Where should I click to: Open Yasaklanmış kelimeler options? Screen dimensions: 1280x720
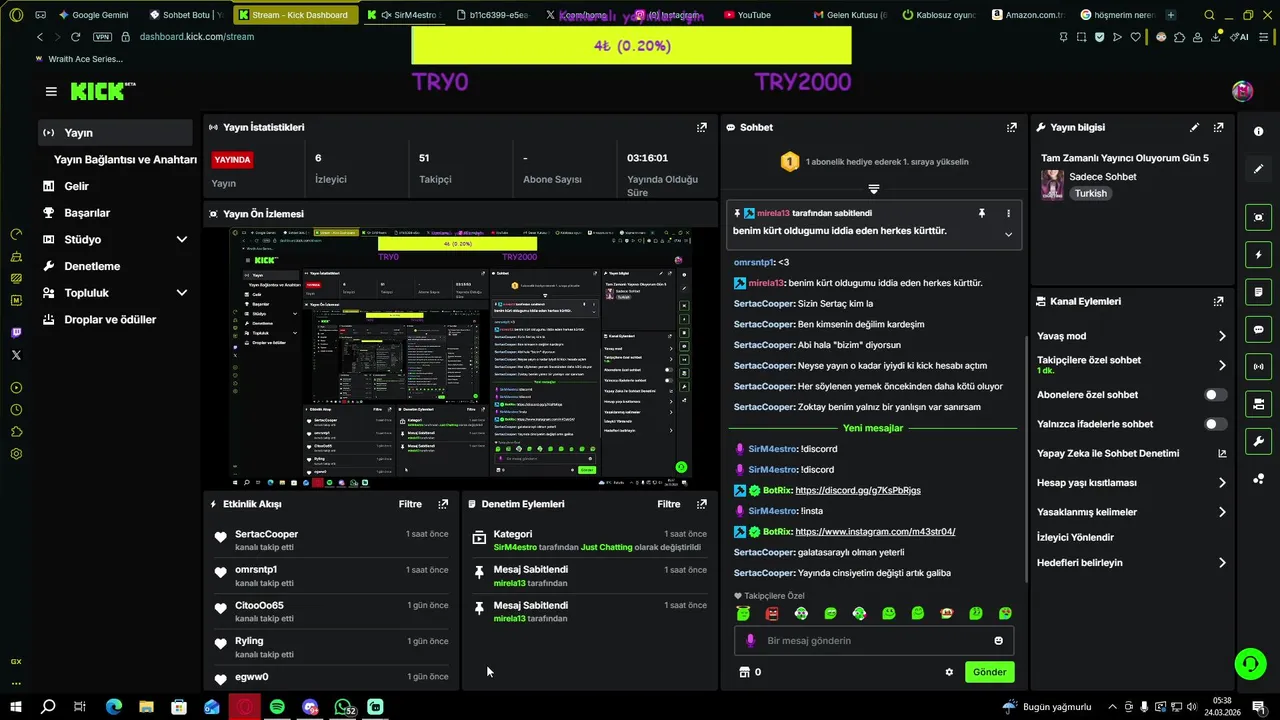(x=1131, y=512)
